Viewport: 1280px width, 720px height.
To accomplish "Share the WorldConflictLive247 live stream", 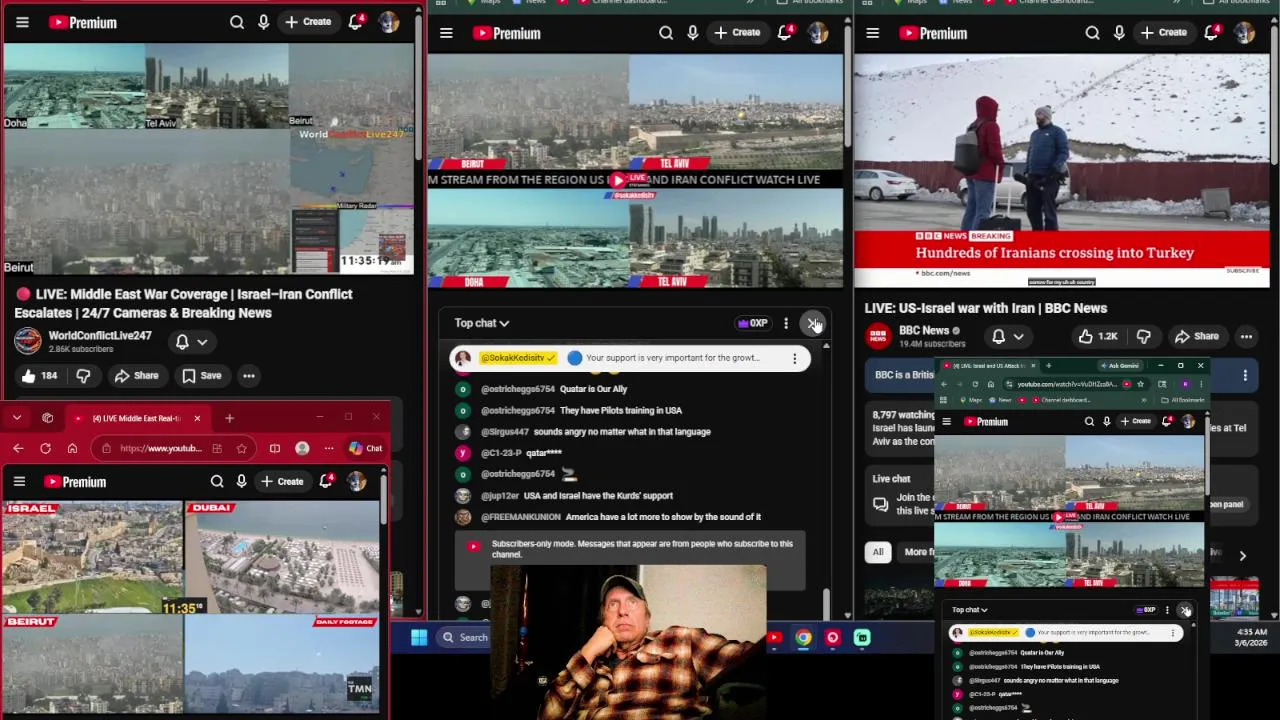I will pyautogui.click(x=137, y=376).
